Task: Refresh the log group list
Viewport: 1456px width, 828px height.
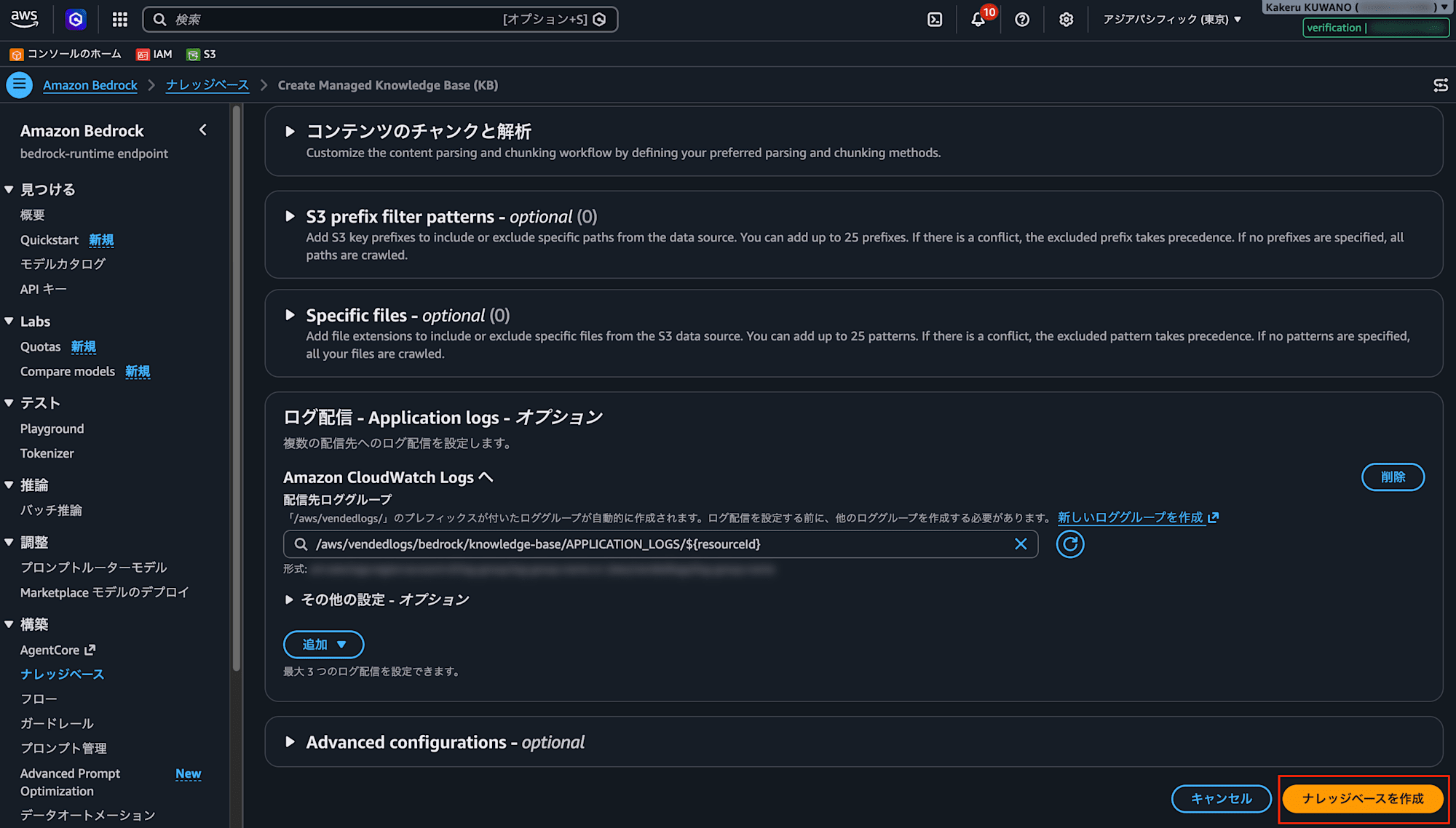Action: 1070,544
